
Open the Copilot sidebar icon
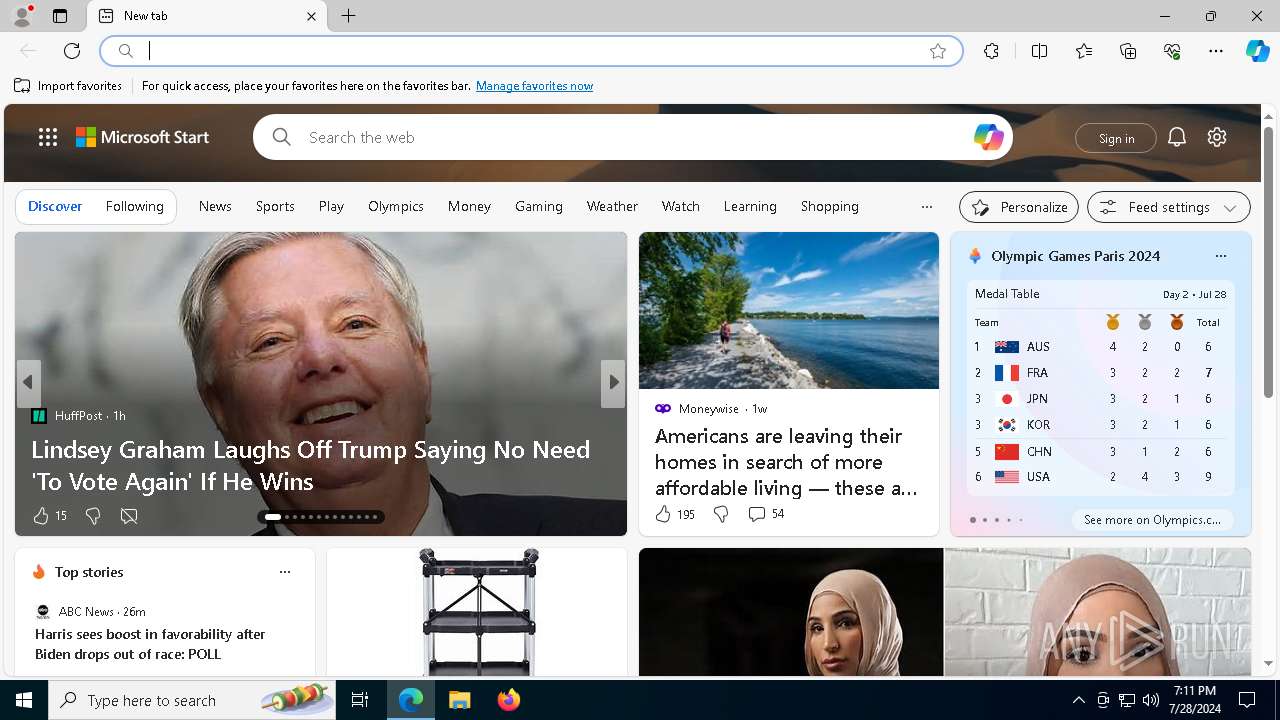click(x=1258, y=51)
